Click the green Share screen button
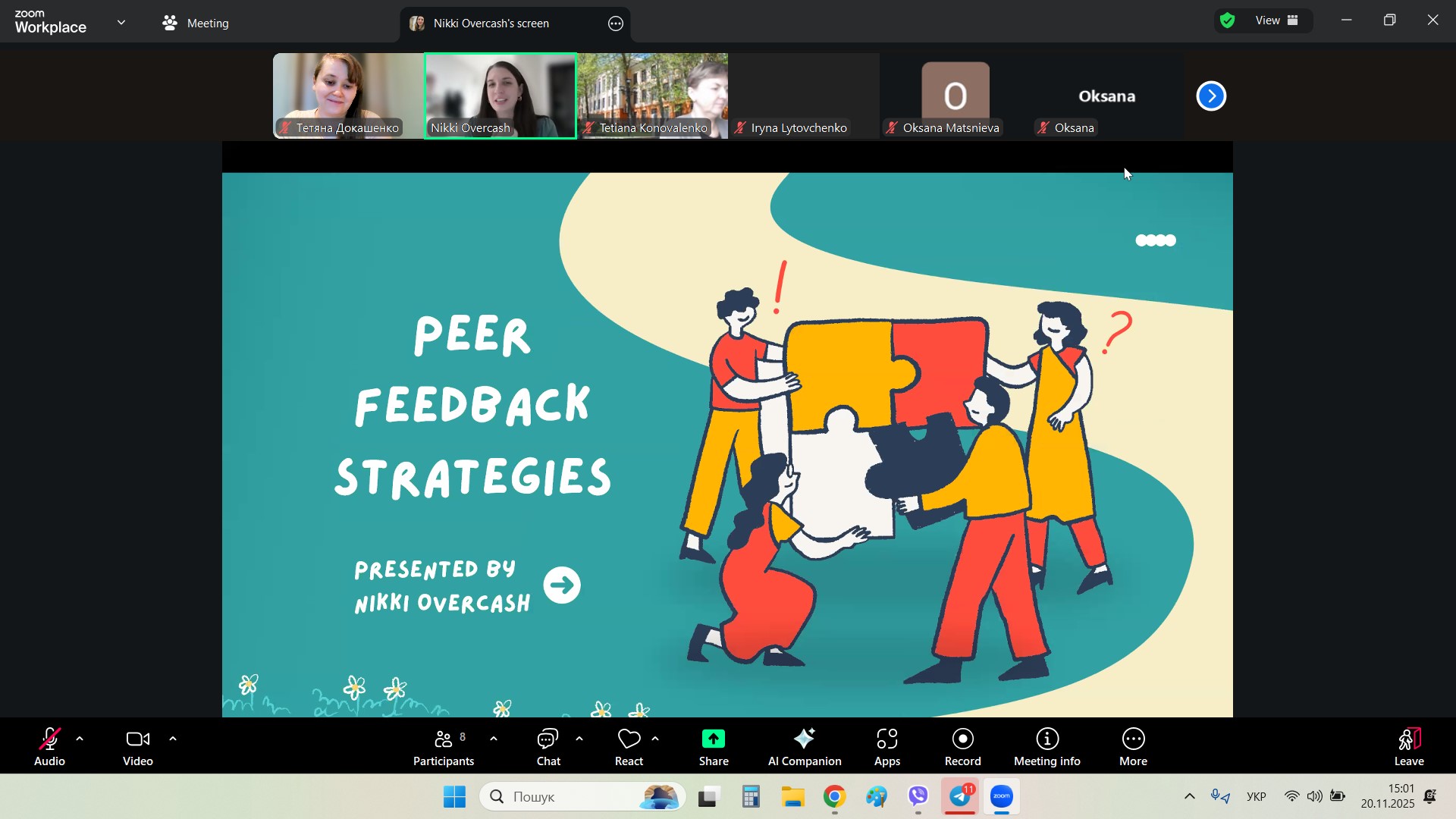Viewport: 1456px width, 819px height. (713, 748)
